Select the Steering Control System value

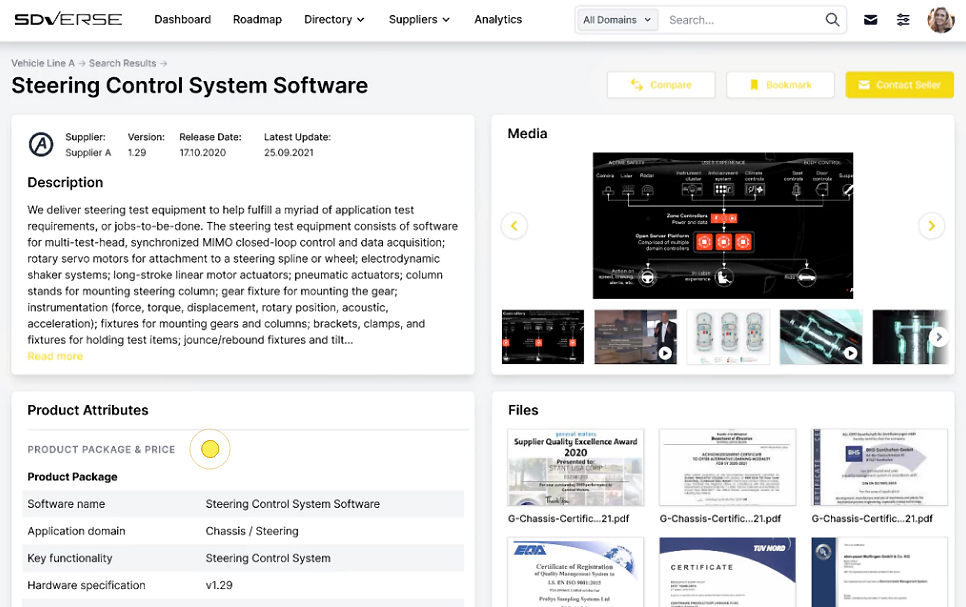[268, 558]
